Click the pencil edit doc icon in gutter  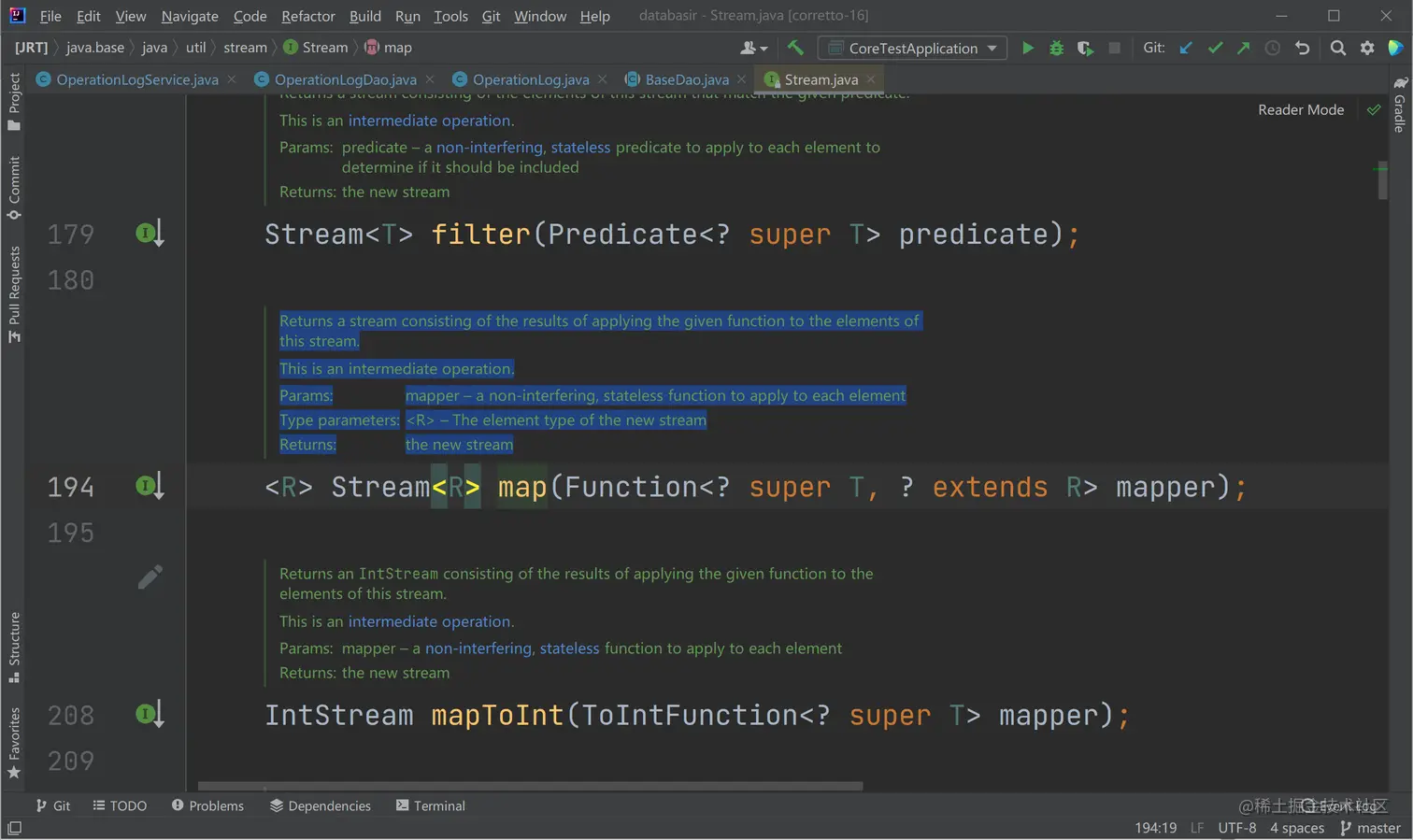(150, 577)
